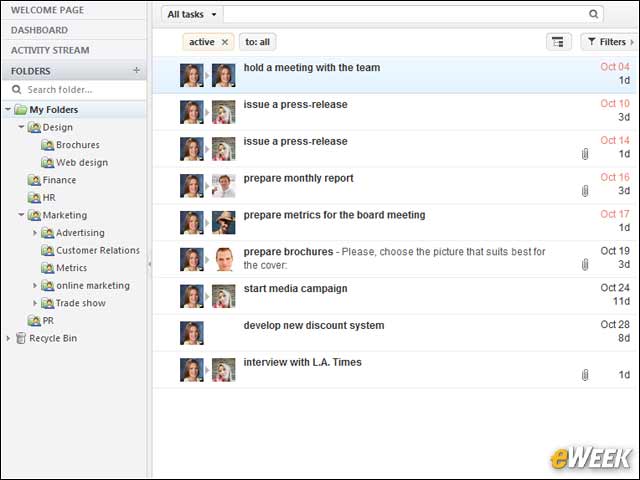This screenshot has height=480, width=640.
Task: Click the Oct 28 due date
Action: point(615,324)
